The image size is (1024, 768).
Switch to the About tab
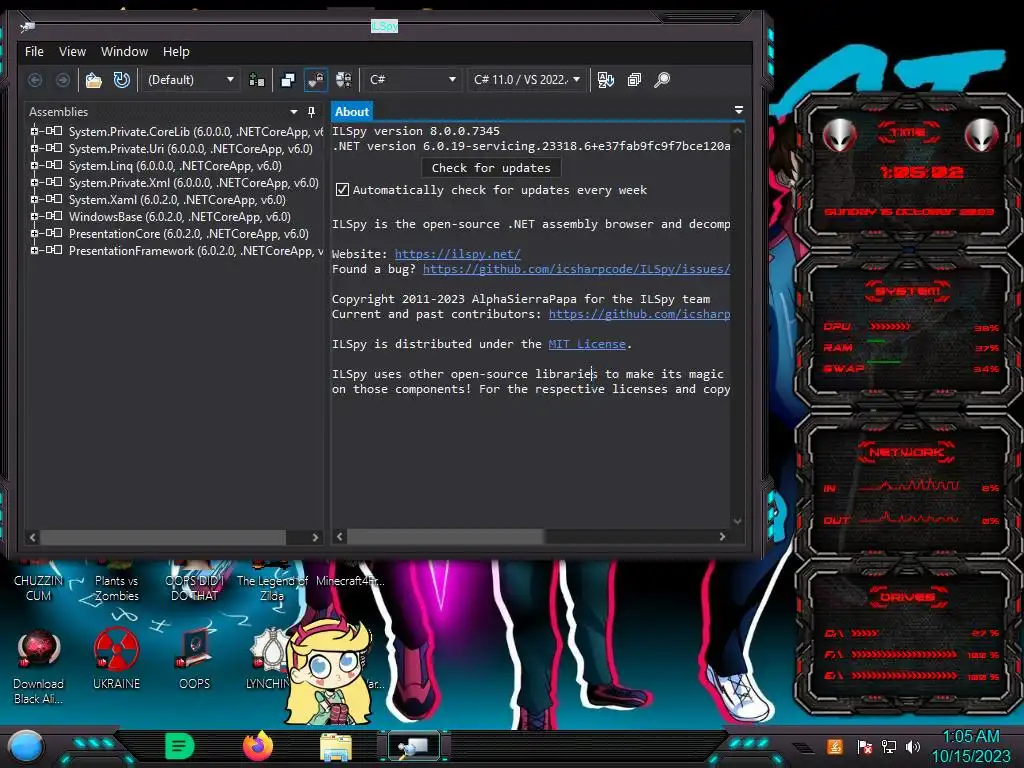click(x=352, y=112)
